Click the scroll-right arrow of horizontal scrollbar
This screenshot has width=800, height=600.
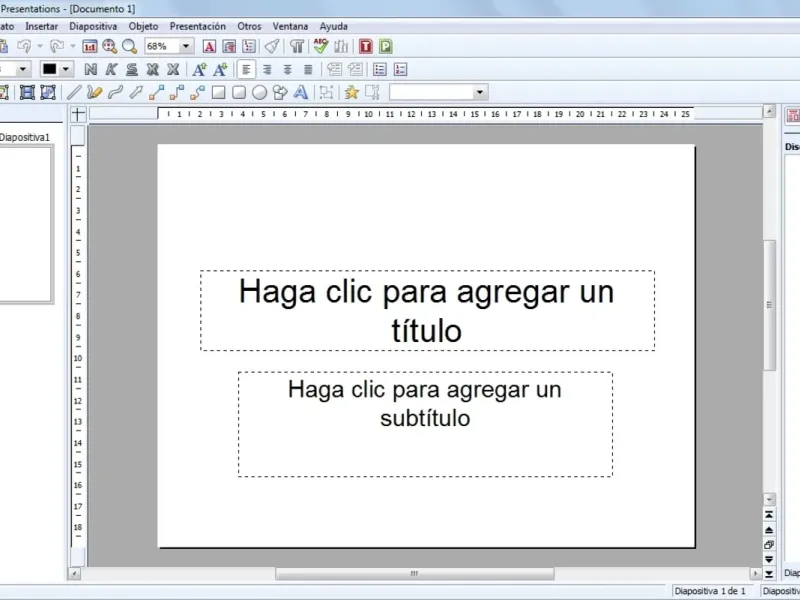(x=756, y=574)
